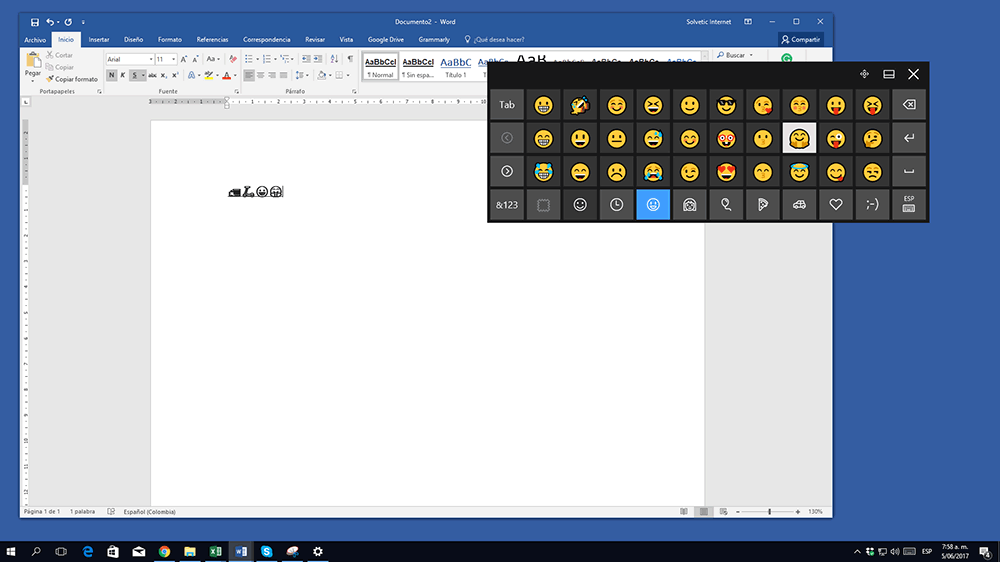Justify paragraph text

[283, 75]
